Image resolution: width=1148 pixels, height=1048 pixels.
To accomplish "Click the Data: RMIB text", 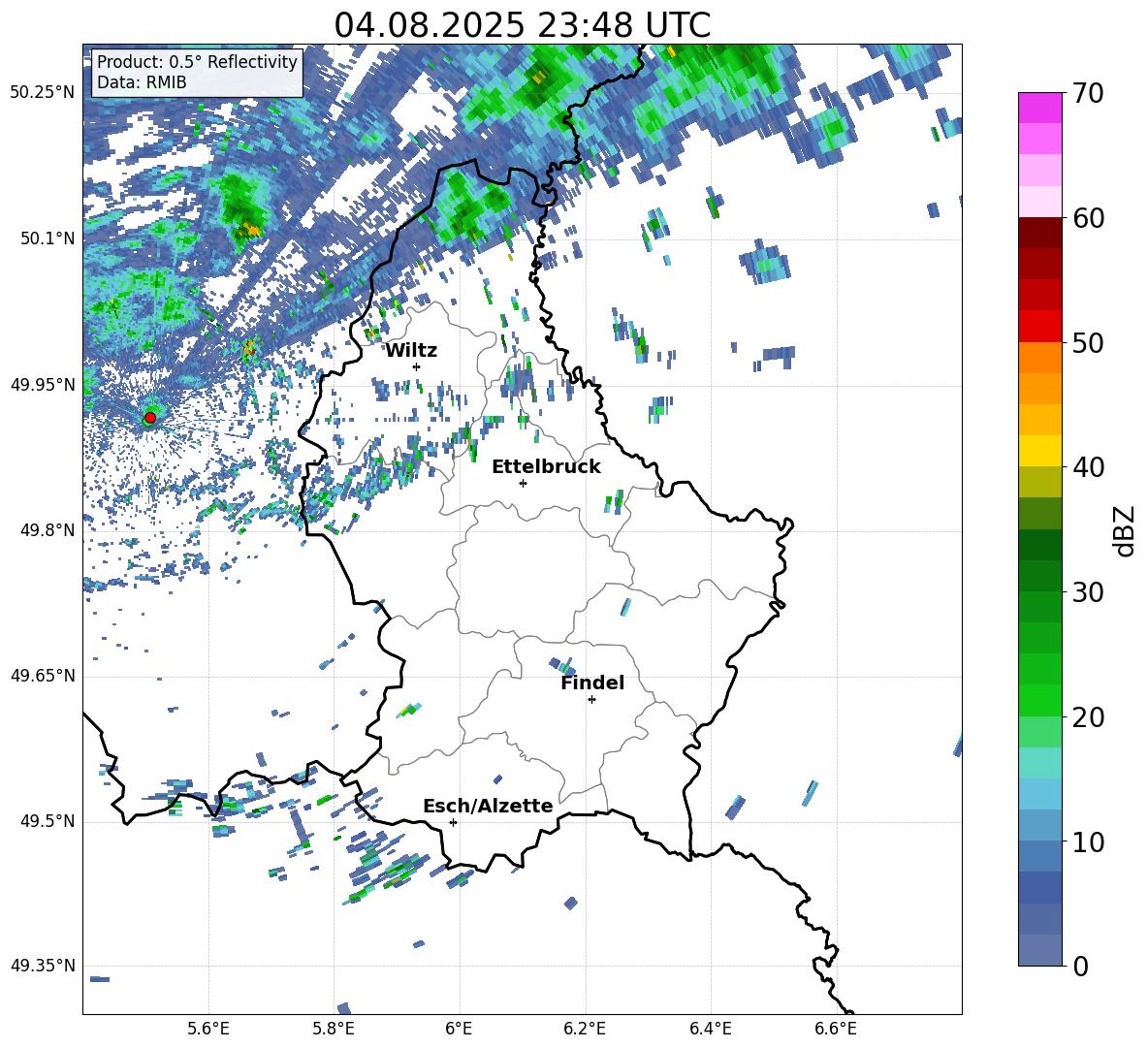I will tap(142, 82).
